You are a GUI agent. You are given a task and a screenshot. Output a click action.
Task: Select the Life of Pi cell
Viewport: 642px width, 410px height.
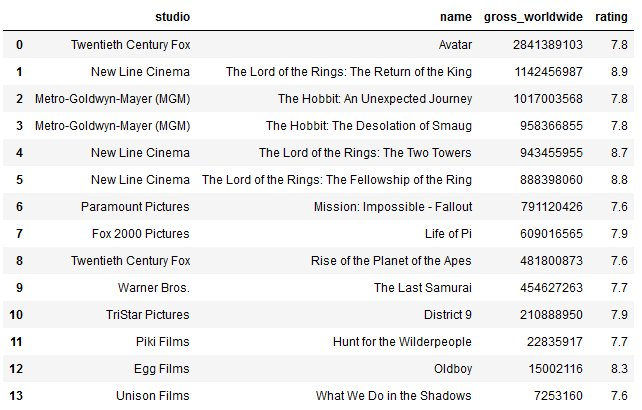448,234
